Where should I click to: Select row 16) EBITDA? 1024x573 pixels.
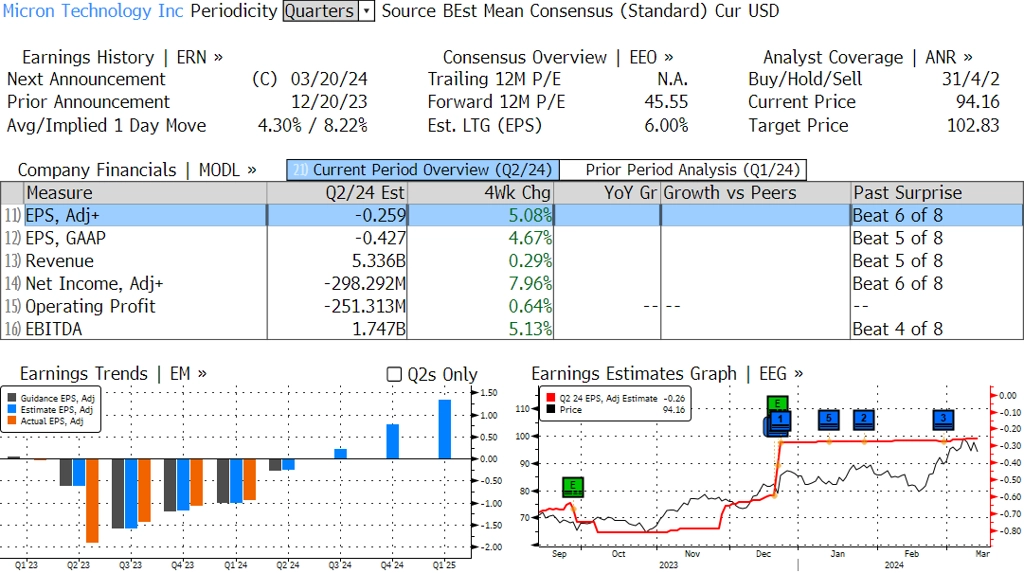click(x=512, y=329)
